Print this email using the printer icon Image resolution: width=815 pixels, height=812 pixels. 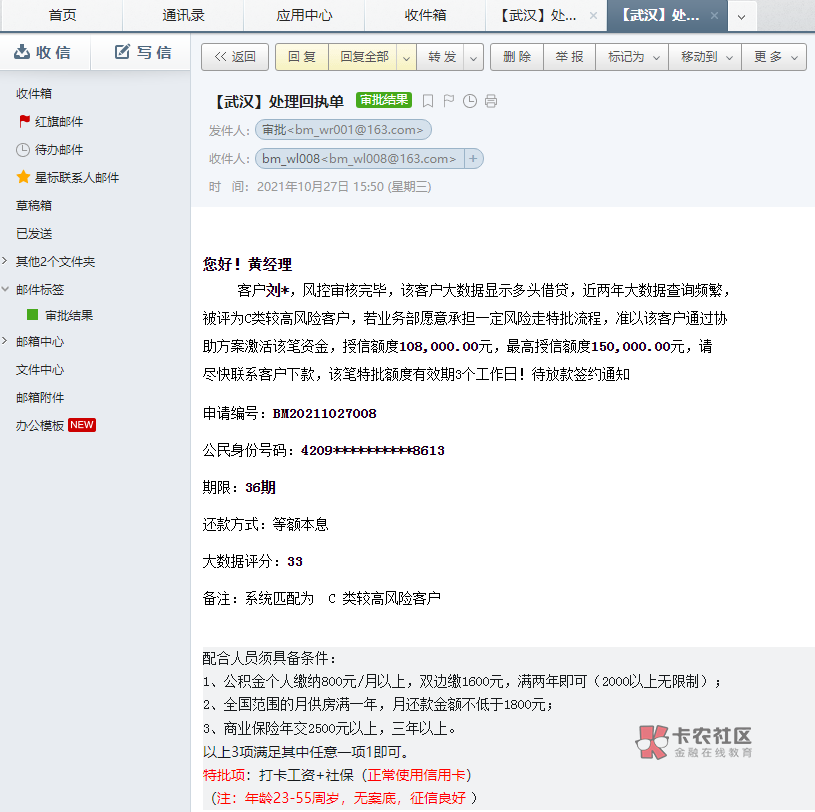491,101
